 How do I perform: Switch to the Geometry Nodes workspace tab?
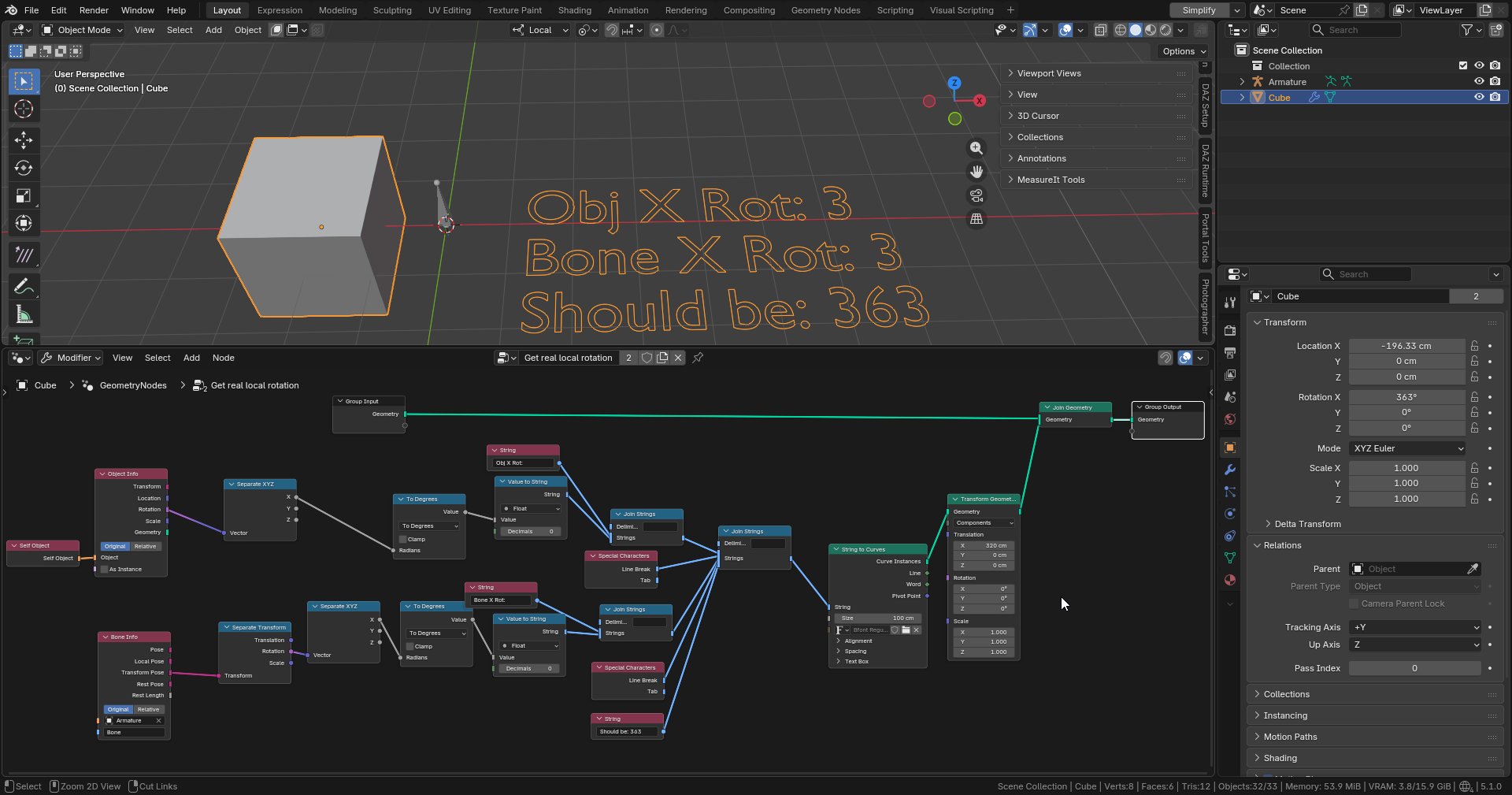(x=825, y=10)
